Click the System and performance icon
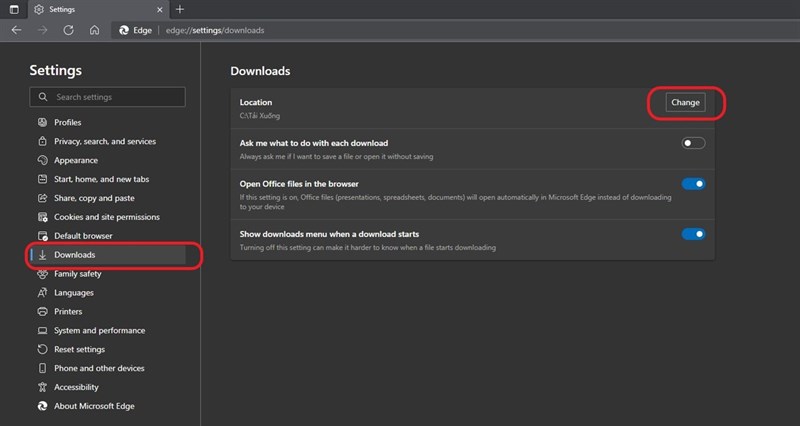 coord(42,331)
